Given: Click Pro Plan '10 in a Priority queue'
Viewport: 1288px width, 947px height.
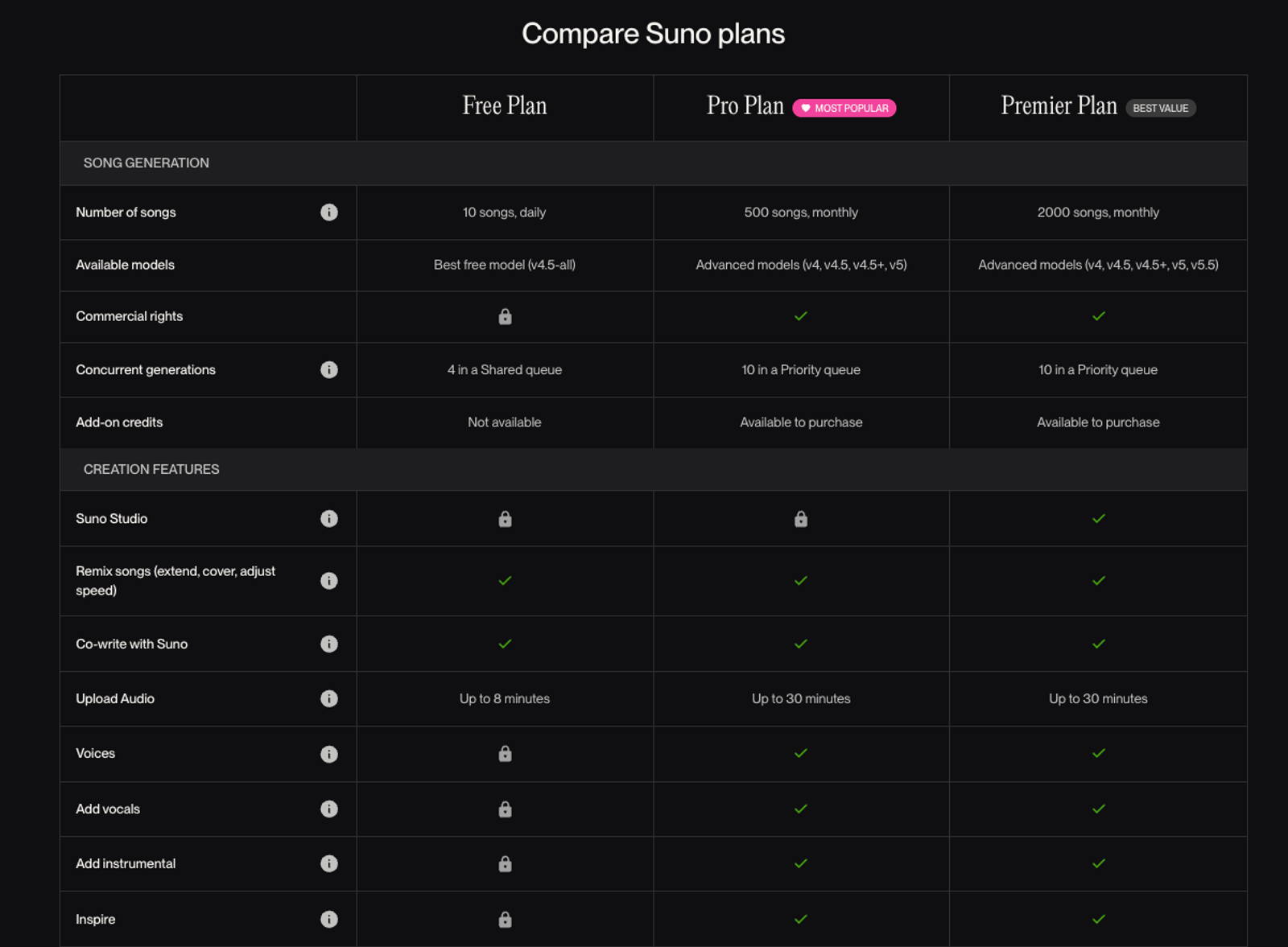Looking at the screenshot, I should tap(801, 370).
